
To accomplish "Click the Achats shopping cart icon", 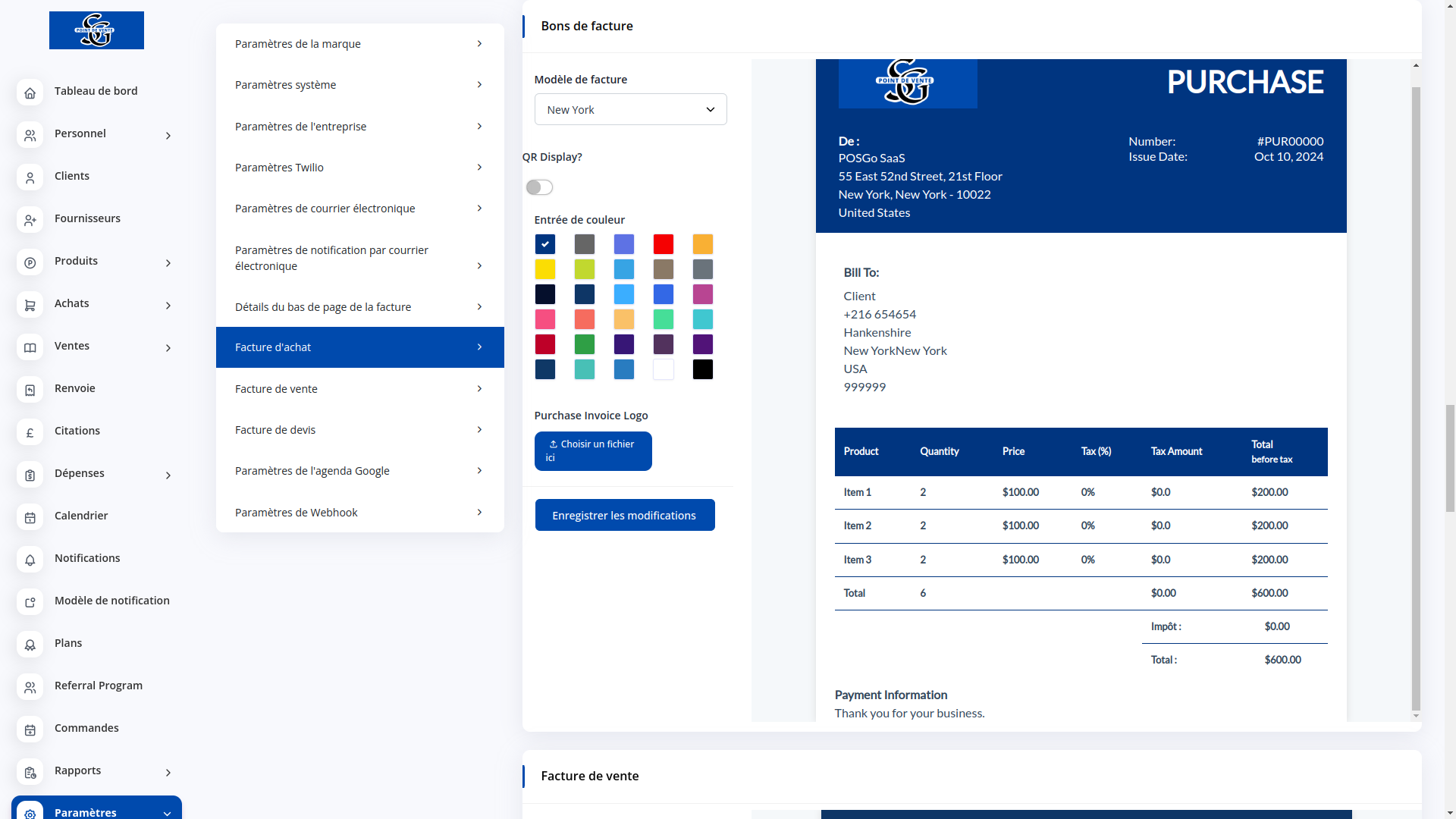I will tap(30, 305).
